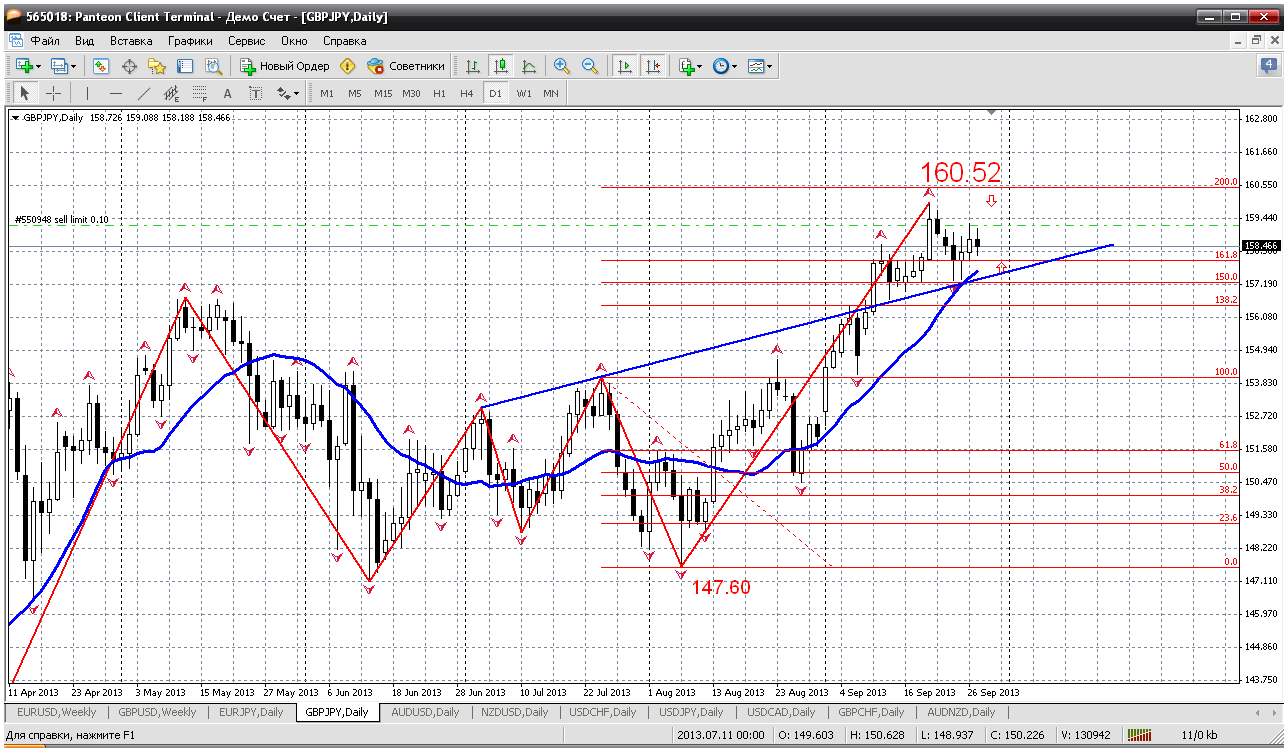The height and width of the screenshot is (748, 1288).
Task: Select the red 147.60 chart label
Action: click(721, 587)
